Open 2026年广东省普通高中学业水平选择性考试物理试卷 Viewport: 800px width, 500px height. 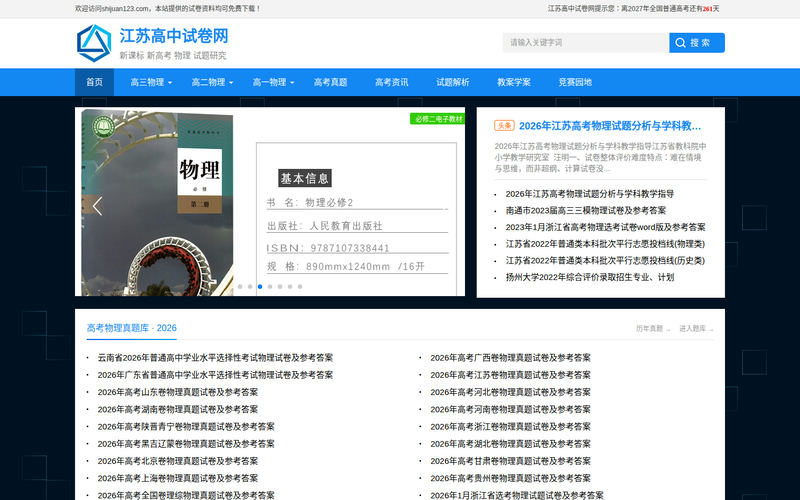pyautogui.click(x=215, y=375)
